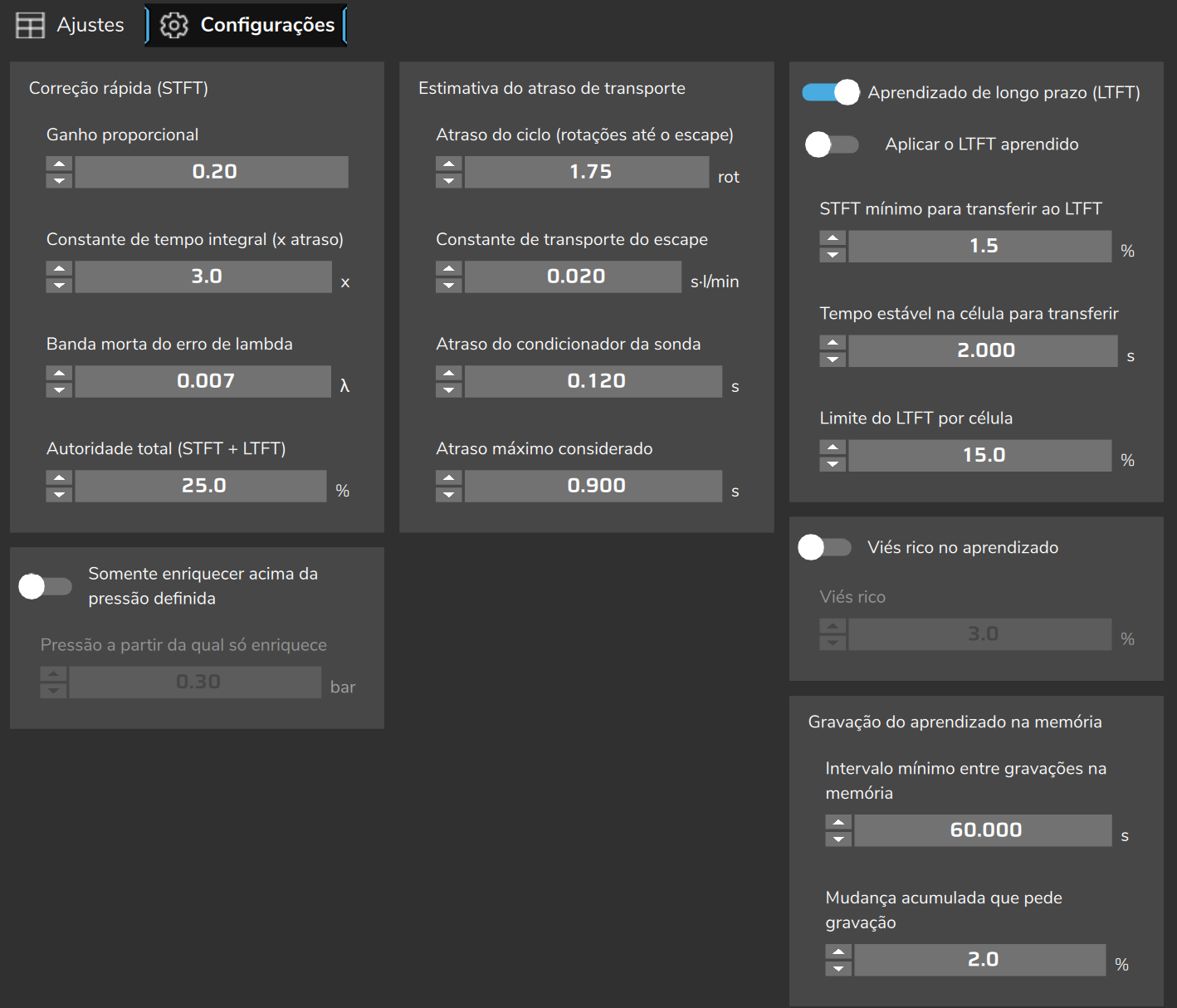Select the Atraso do ciclo field 1.75

point(587,172)
